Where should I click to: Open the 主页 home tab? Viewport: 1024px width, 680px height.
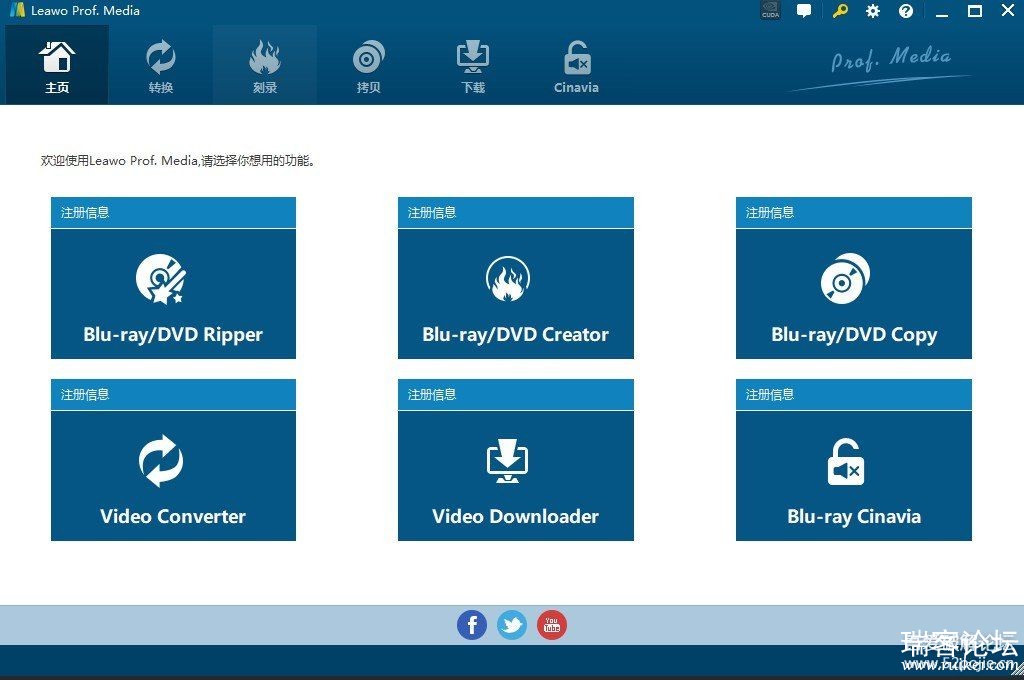[57, 65]
